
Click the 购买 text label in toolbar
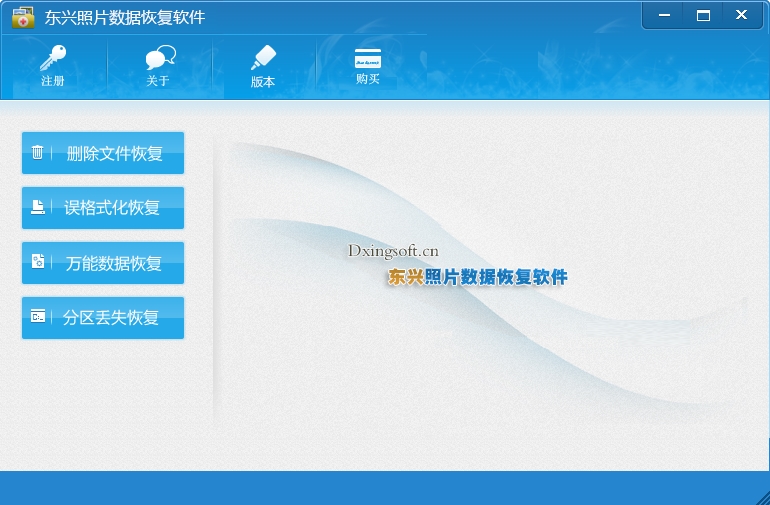pos(368,79)
